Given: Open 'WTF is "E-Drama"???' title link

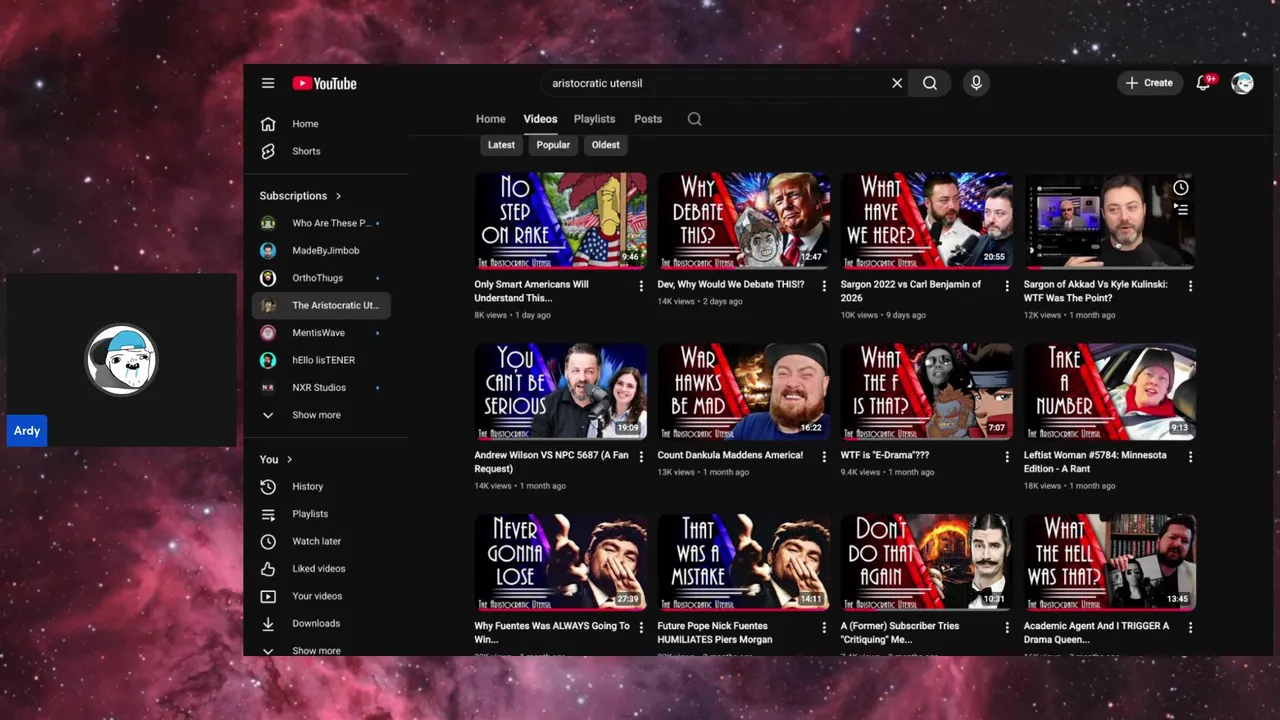Looking at the screenshot, I should pyautogui.click(x=885, y=455).
